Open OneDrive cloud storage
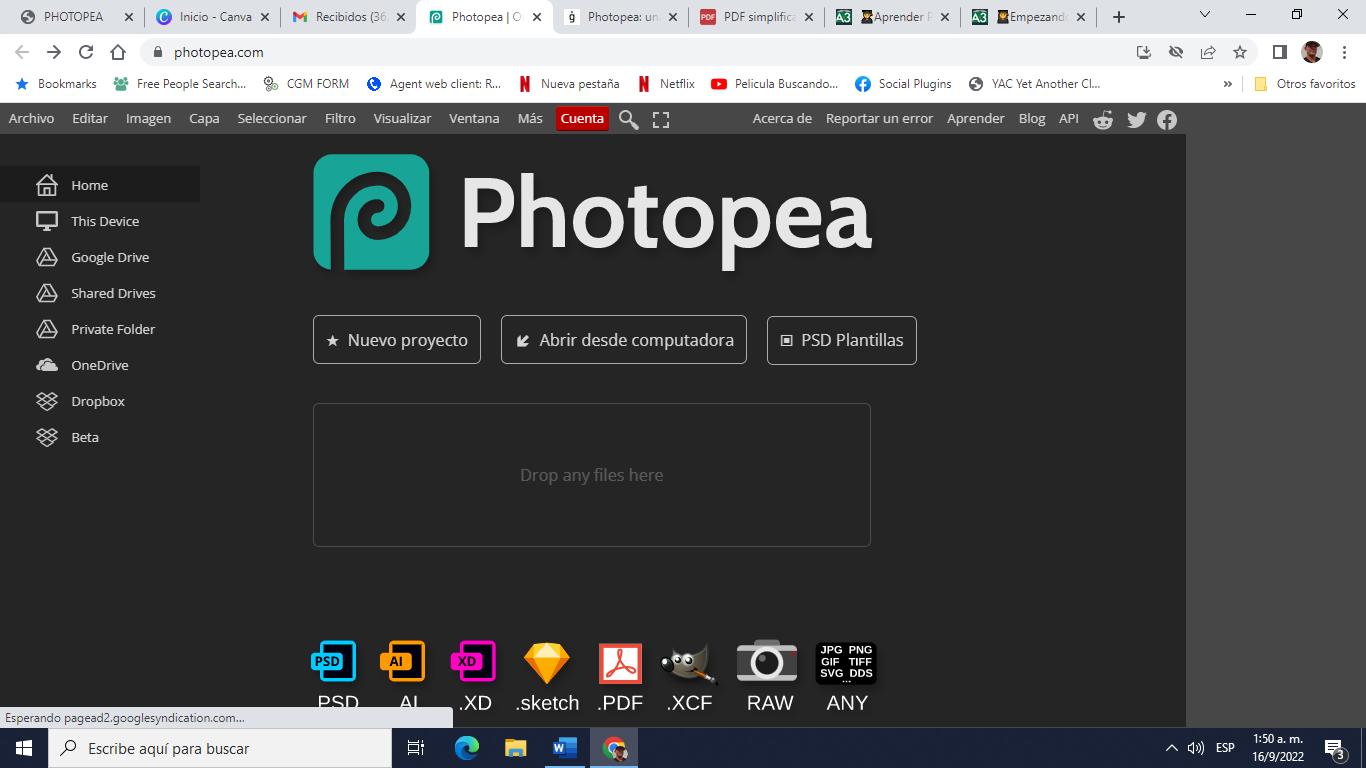 pyautogui.click(x=100, y=365)
